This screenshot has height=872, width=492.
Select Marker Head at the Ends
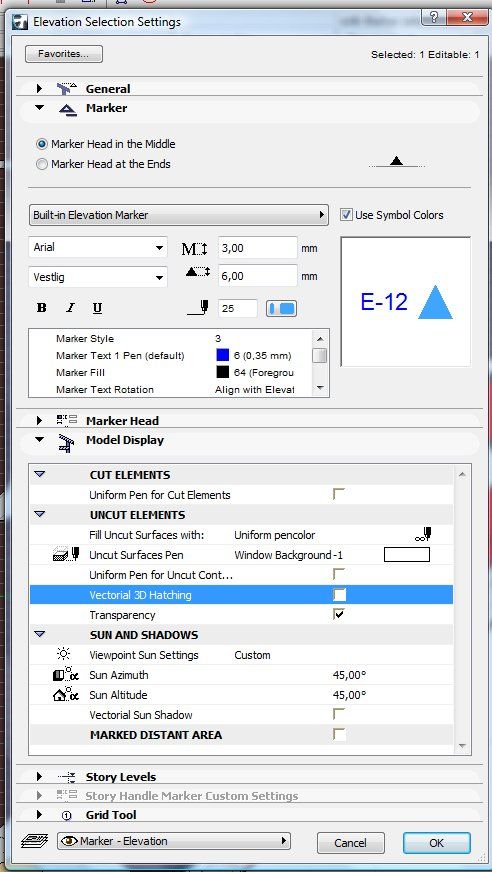[42, 164]
